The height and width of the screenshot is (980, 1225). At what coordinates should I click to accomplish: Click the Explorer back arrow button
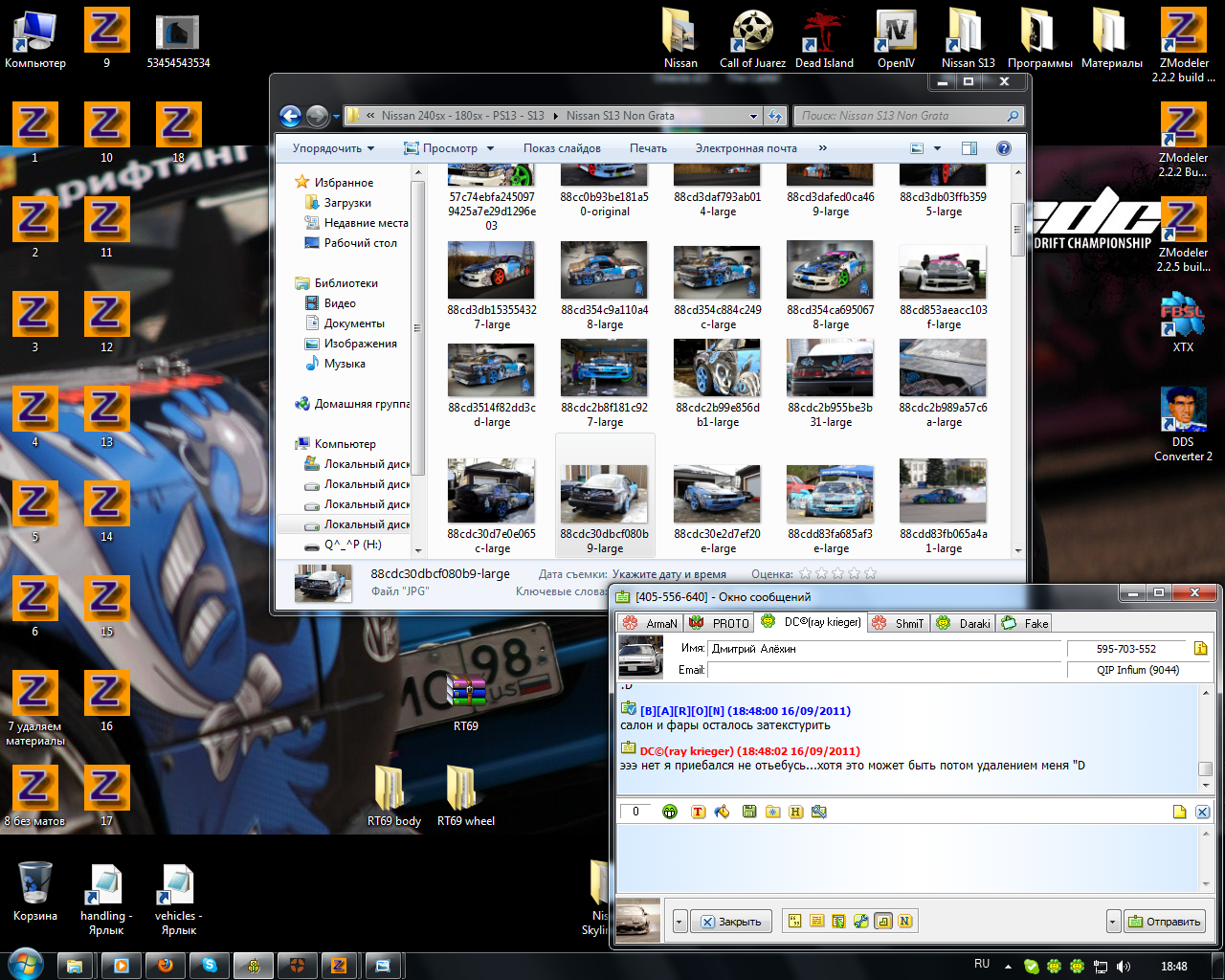[290, 116]
